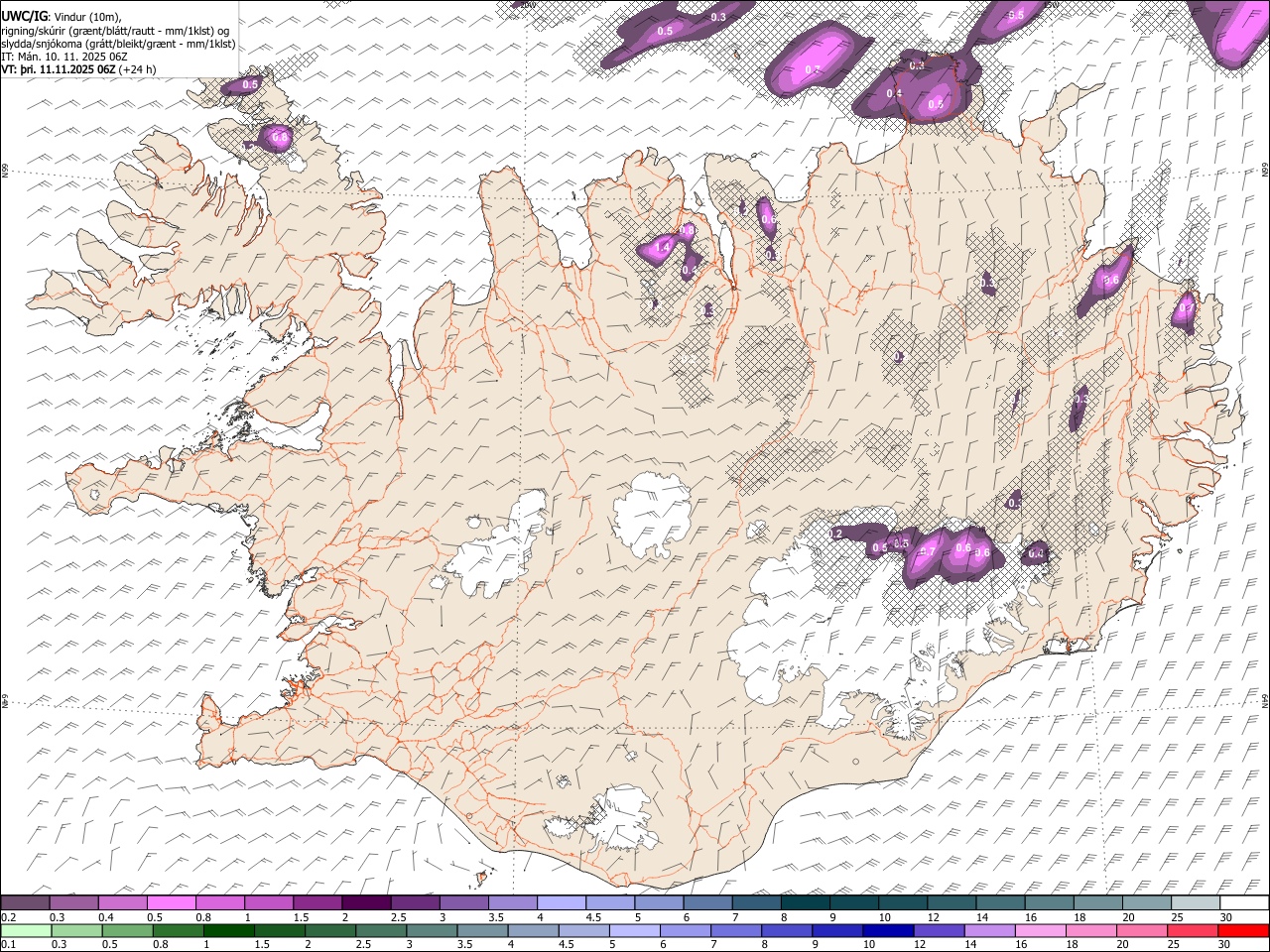The width and height of the screenshot is (1270, 952).
Task: Pick the dark mauve 0.2–0.3 snow scale swatch
Action: (25, 903)
